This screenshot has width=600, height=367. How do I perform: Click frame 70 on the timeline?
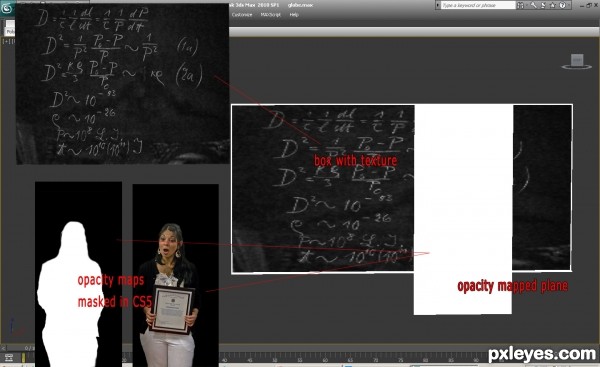click(x=375, y=359)
